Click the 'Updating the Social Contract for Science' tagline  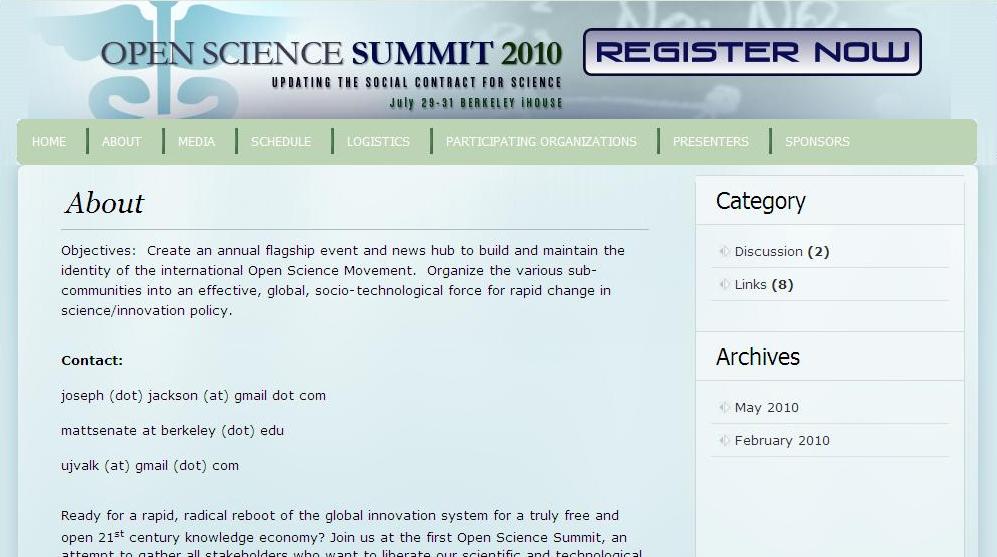[417, 83]
